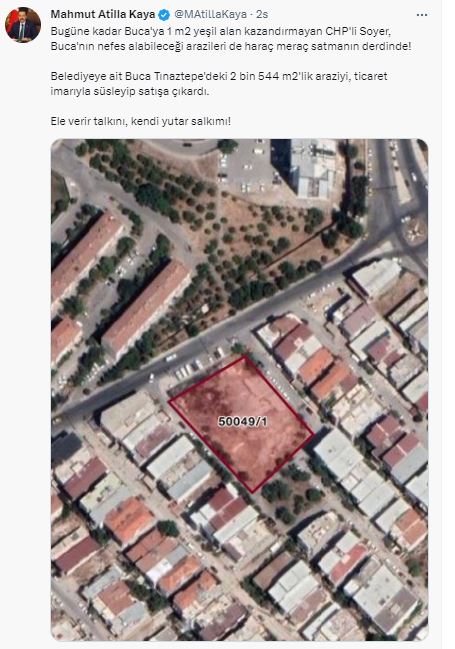455x649 pixels.
Task: Click the line "imarıyla süsleyip satışa çıkardı"
Action: [x=130, y=91]
